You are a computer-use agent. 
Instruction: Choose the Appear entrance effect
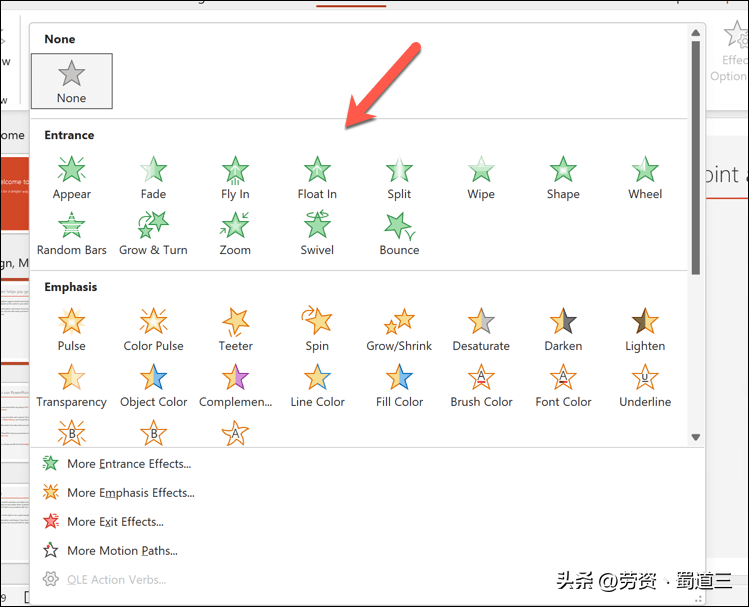click(x=72, y=178)
